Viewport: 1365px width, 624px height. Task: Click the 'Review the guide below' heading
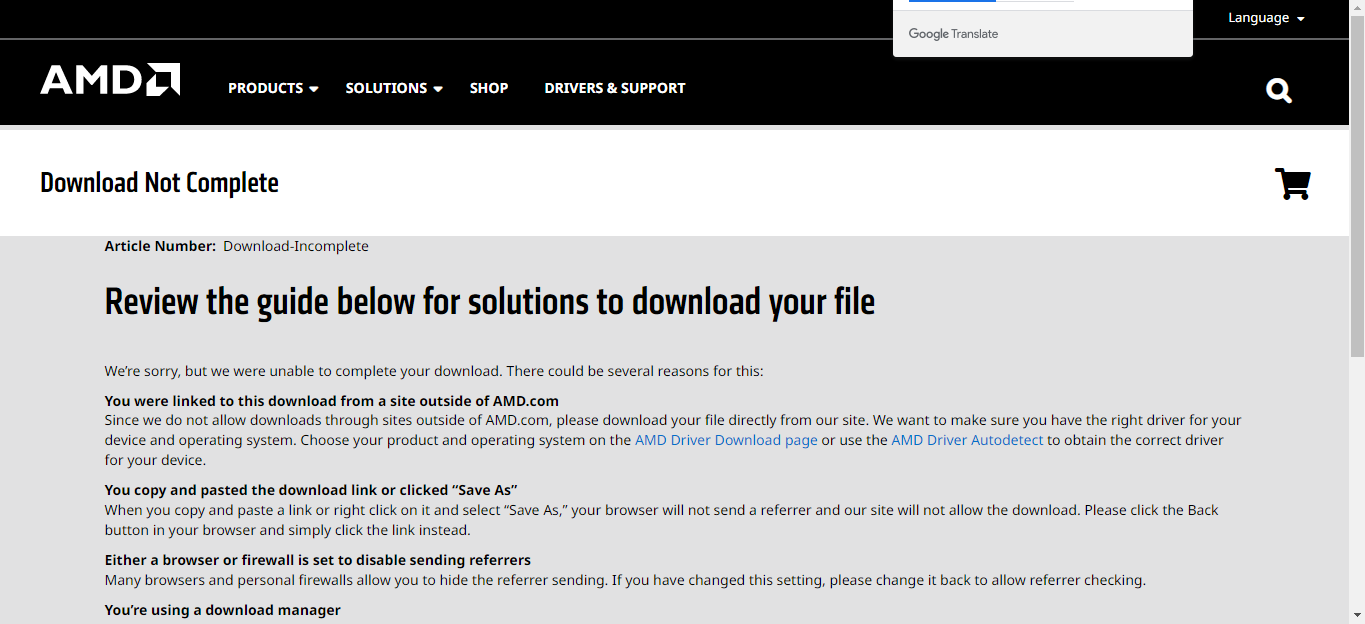click(x=490, y=301)
